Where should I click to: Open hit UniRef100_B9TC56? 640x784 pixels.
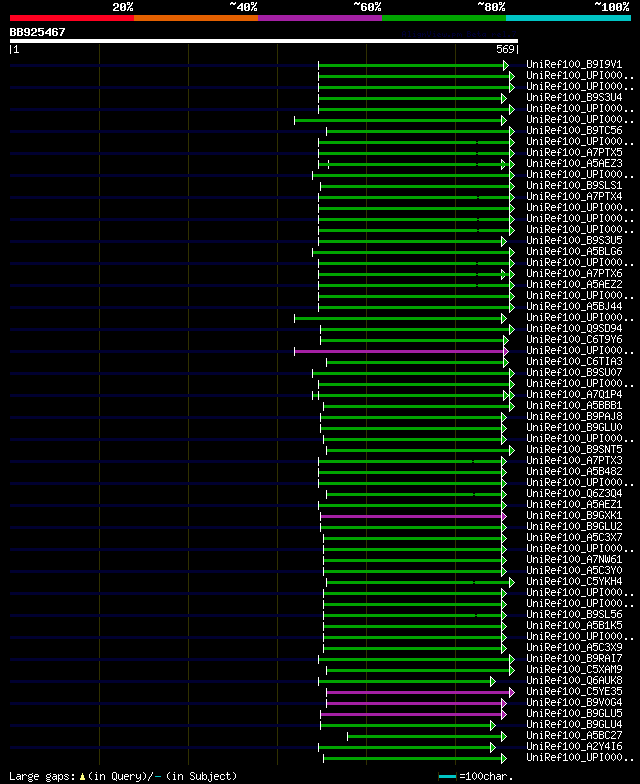[574, 130]
